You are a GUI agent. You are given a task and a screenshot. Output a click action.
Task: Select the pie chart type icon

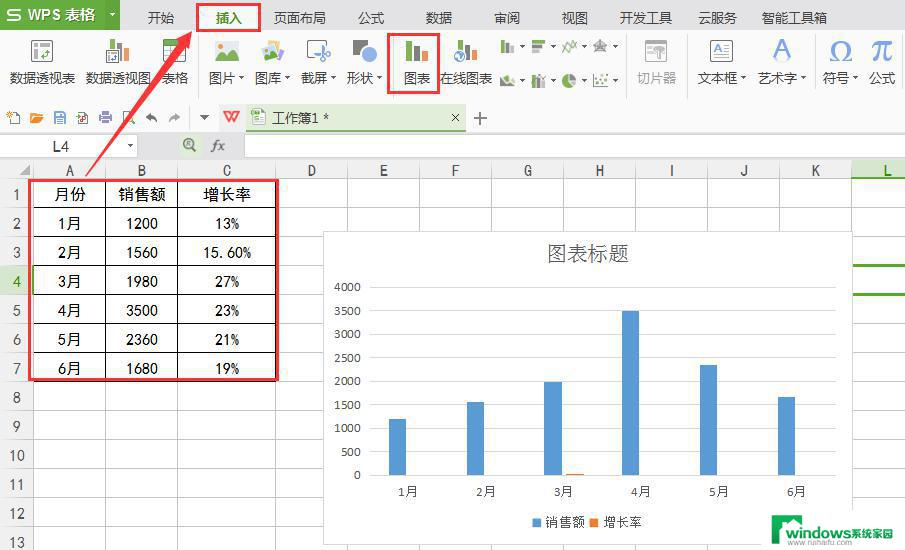(x=569, y=80)
